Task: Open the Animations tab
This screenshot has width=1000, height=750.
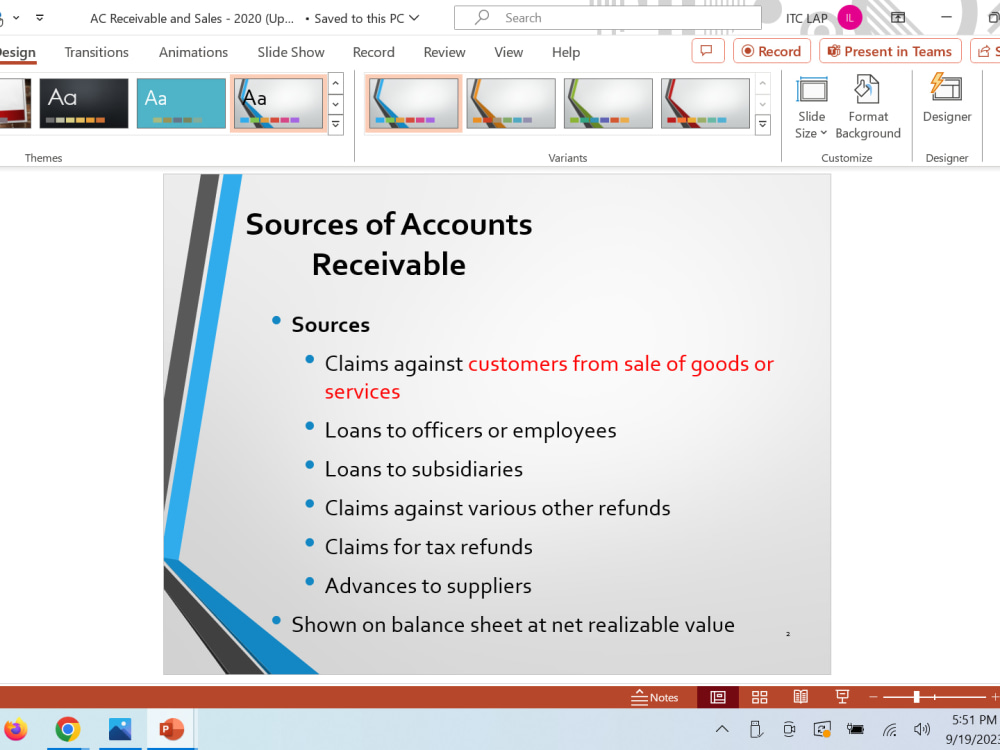Action: coord(193,52)
